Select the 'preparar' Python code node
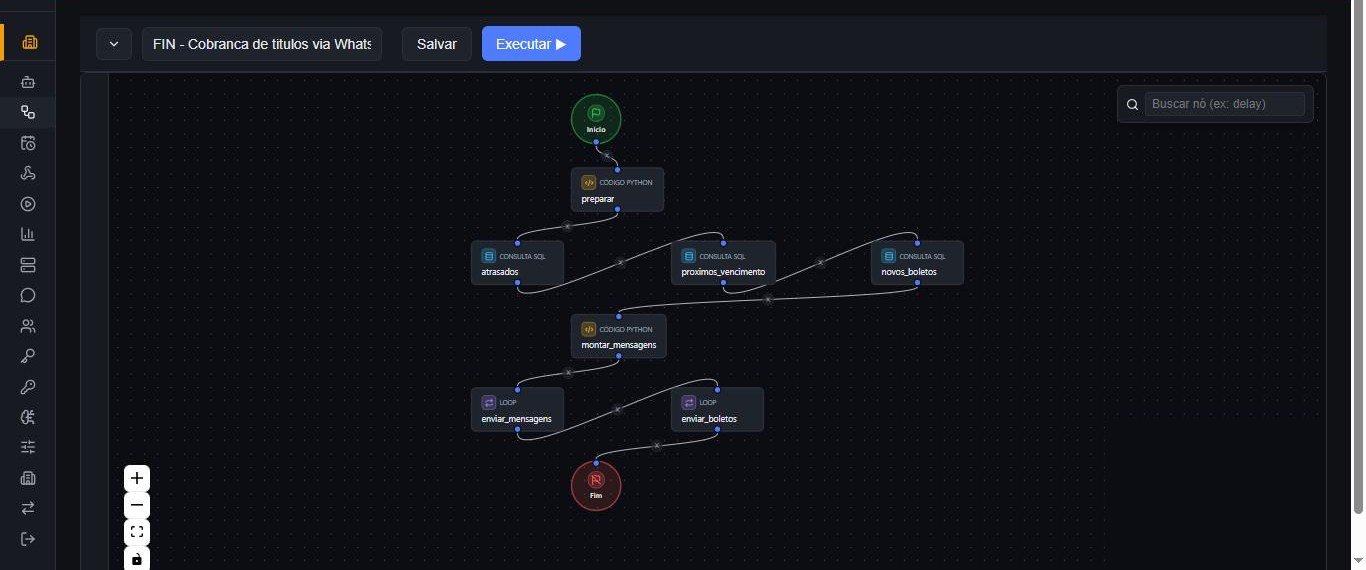This screenshot has height=570, width=1366. 617,189
